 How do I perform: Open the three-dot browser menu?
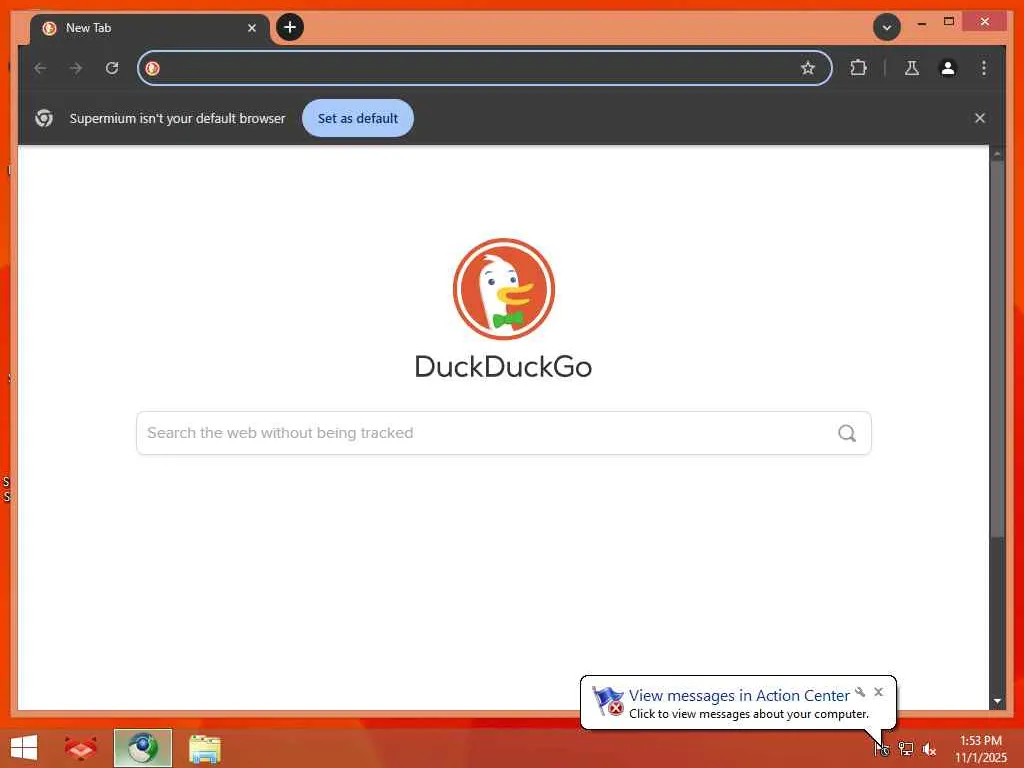[x=984, y=68]
